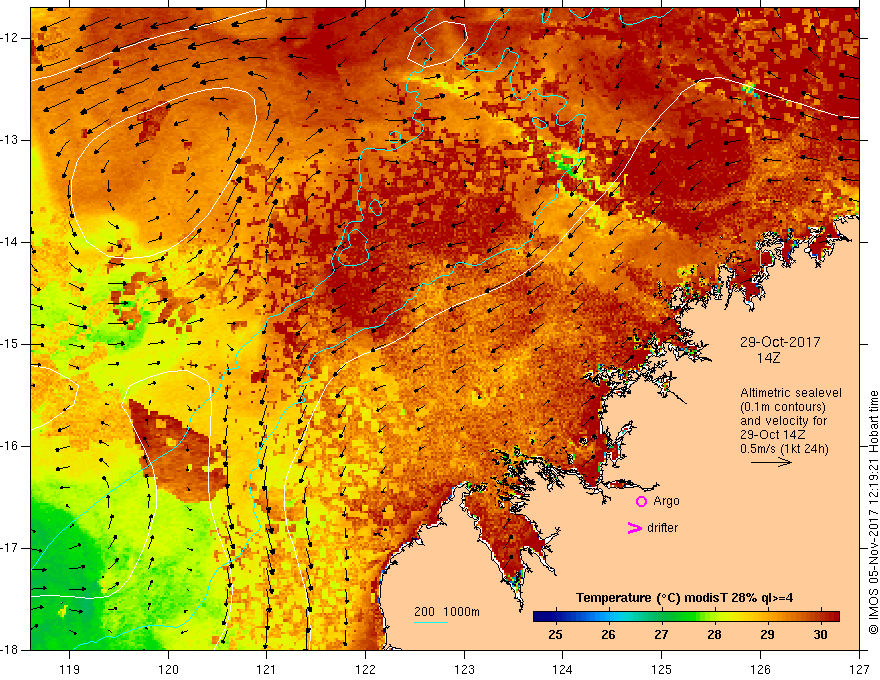Click the colorbar tick label '28'
The width and height of the screenshot is (880, 680).
coord(714,635)
